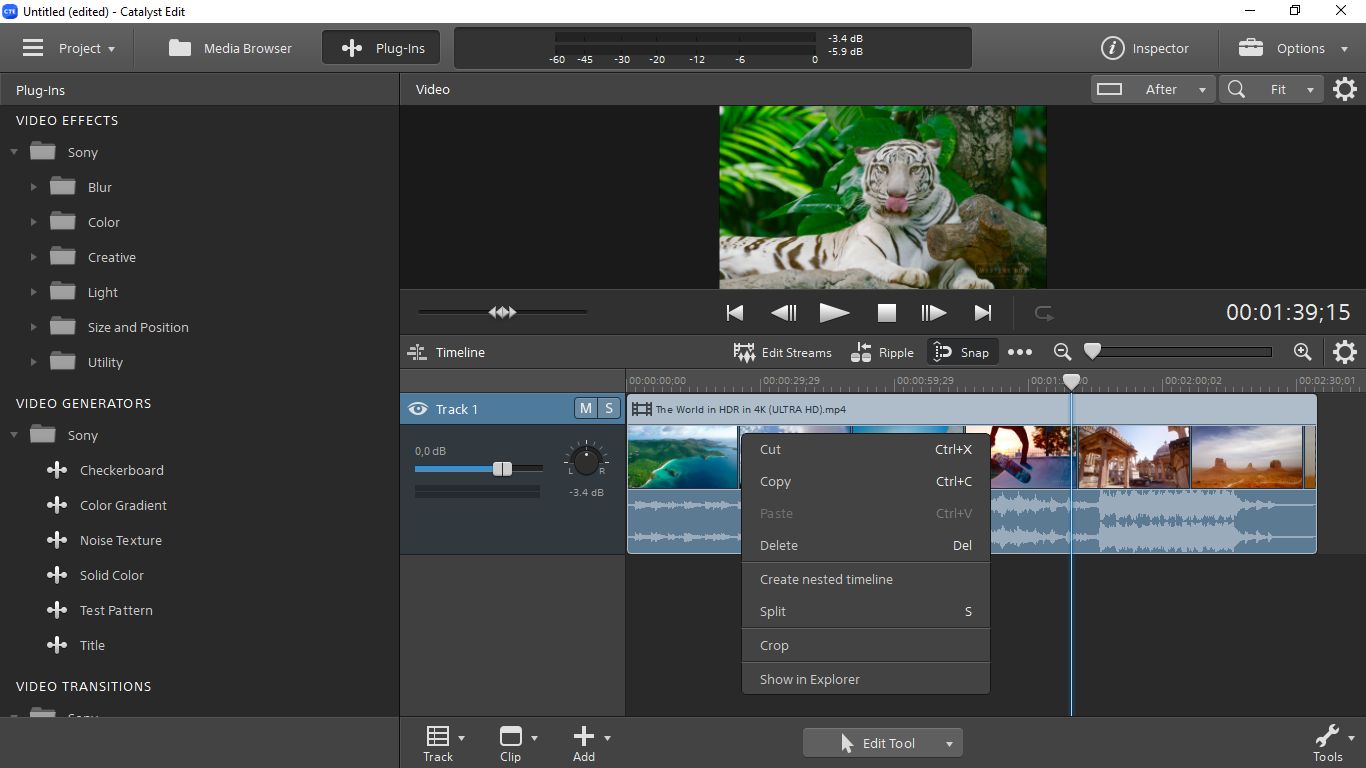1366x768 pixels.
Task: Click the Track 1 volume slider handle
Action: [503, 469]
